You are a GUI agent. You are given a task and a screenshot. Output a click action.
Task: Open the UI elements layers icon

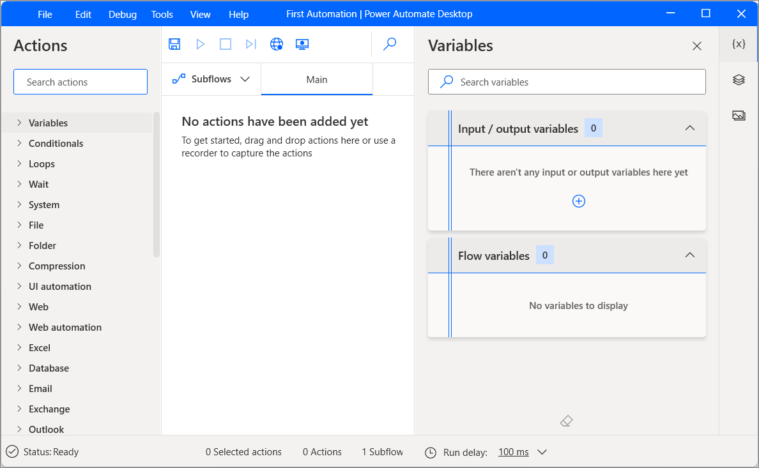[738, 79]
